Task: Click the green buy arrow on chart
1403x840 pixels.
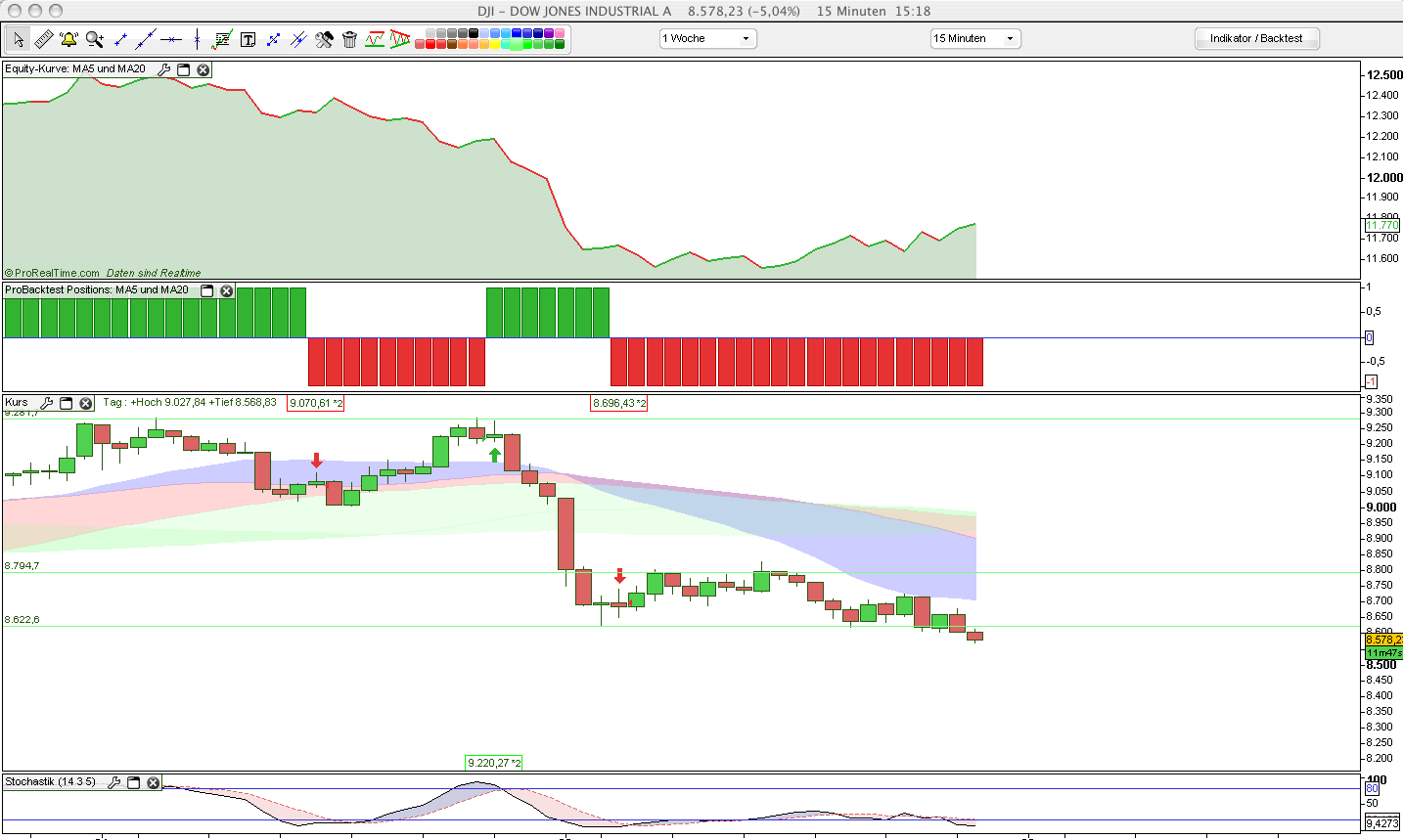Action: point(495,455)
